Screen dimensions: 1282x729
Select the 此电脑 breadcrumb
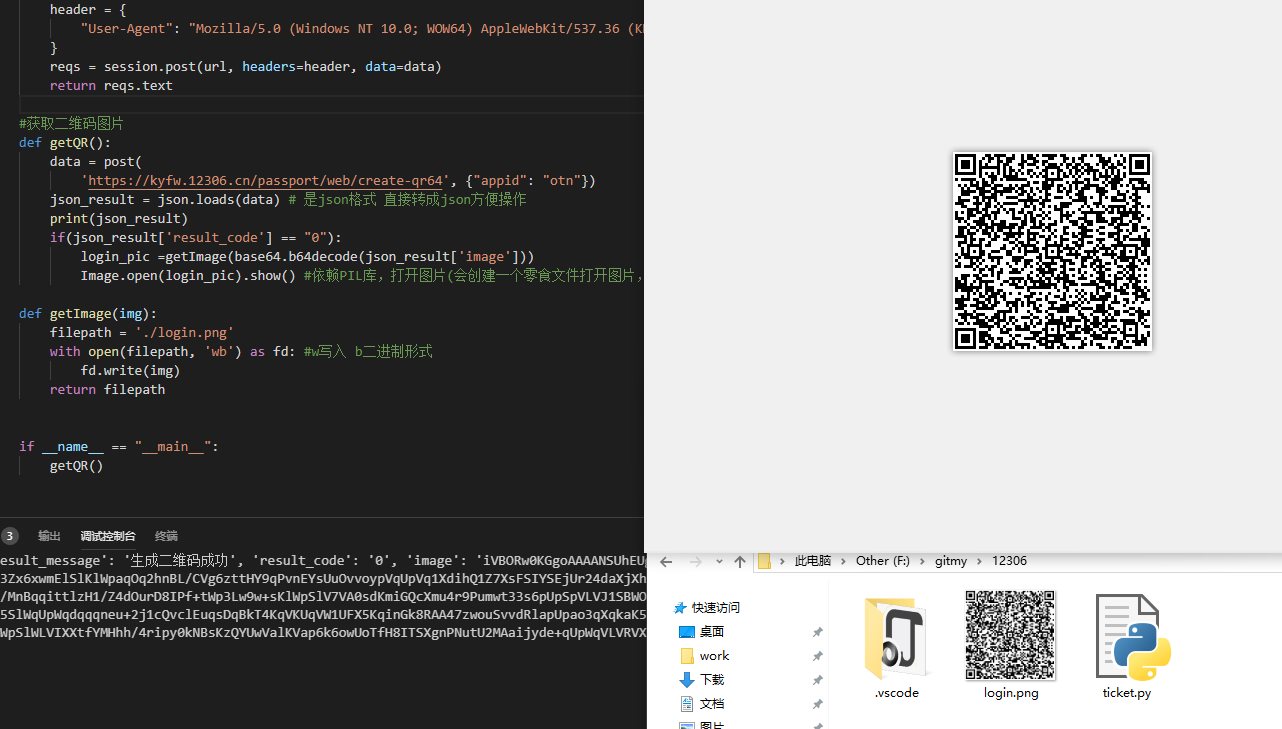tap(813, 561)
